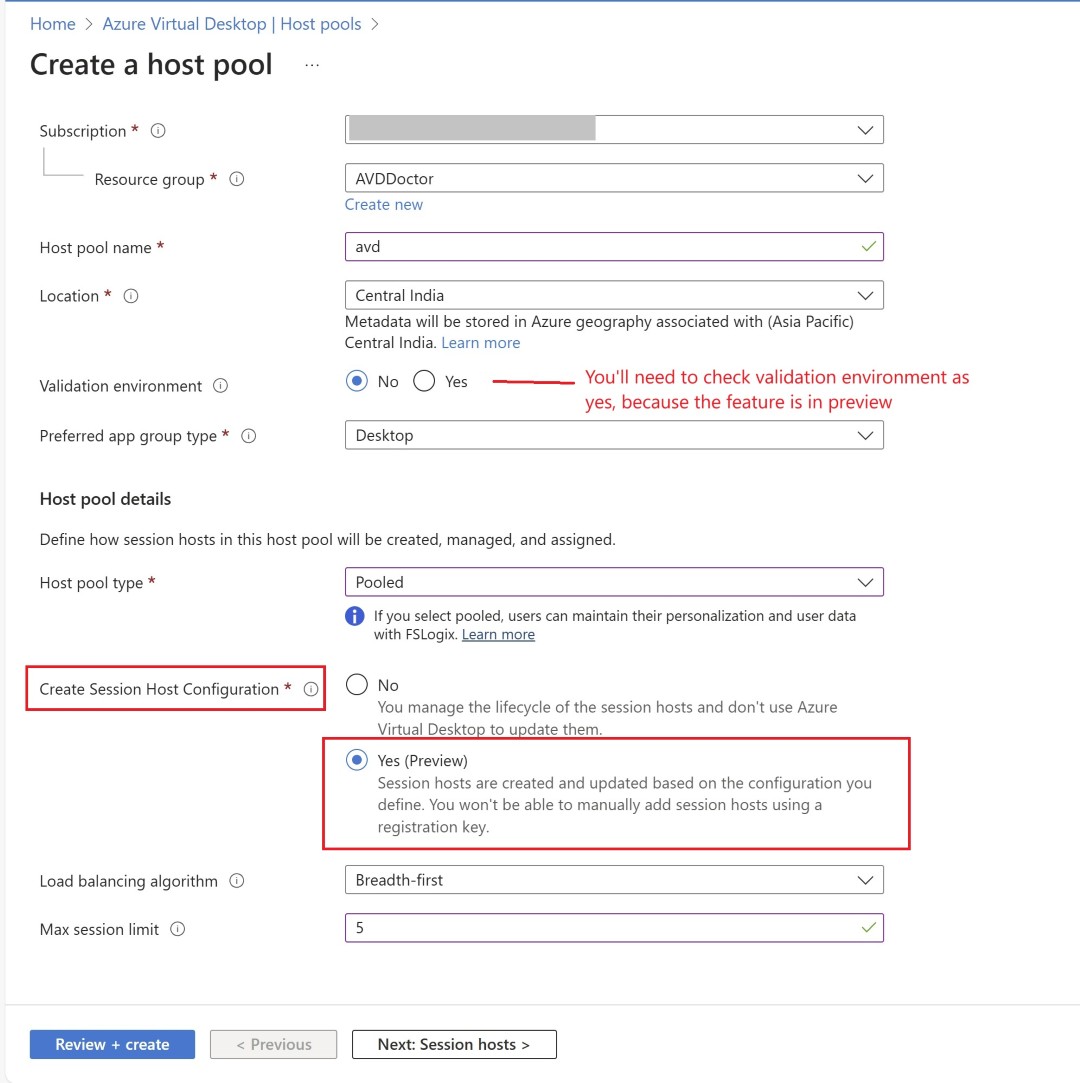This screenshot has height=1083, width=1080.
Task: Click the Validation environment info icon
Action: [220, 385]
